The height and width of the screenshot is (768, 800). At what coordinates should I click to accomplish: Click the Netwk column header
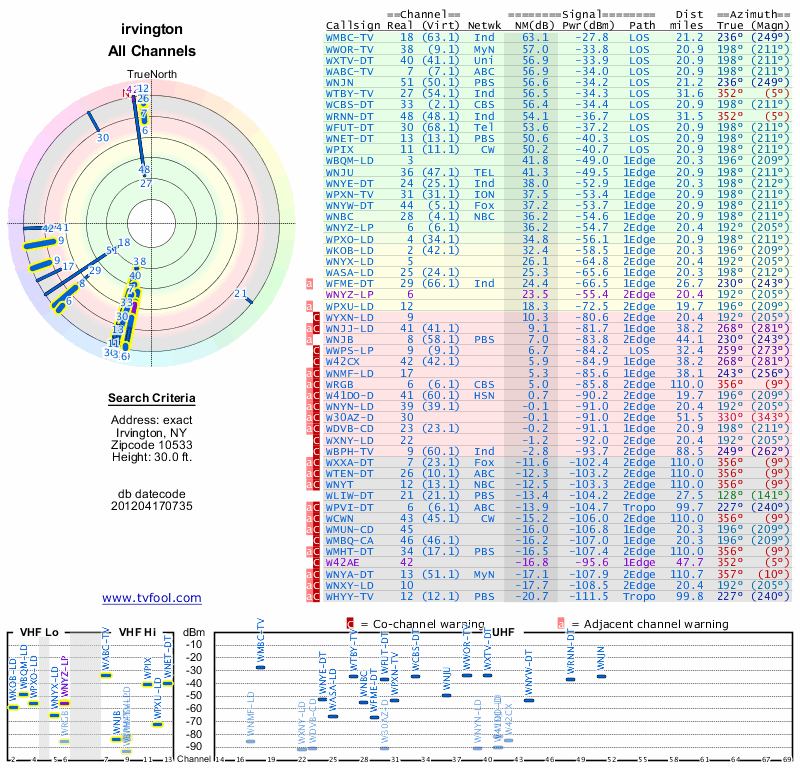coord(484,26)
